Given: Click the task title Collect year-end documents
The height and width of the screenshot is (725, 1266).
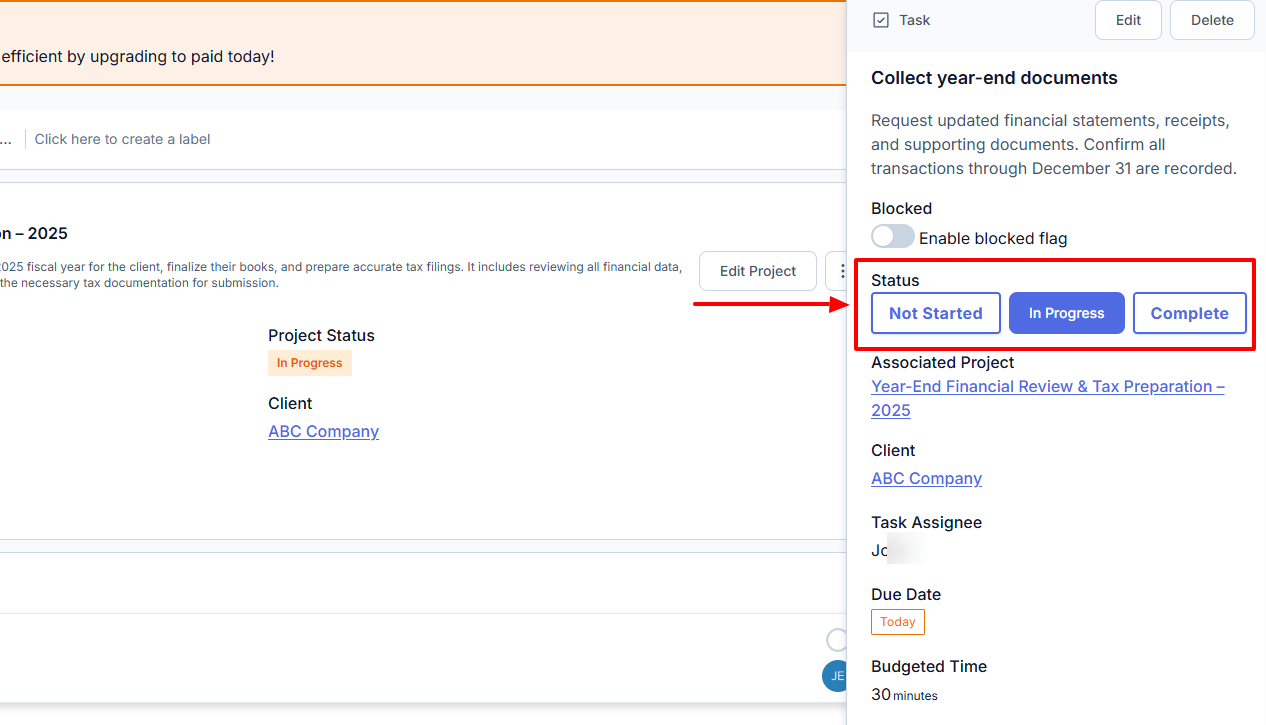Looking at the screenshot, I should (994, 77).
